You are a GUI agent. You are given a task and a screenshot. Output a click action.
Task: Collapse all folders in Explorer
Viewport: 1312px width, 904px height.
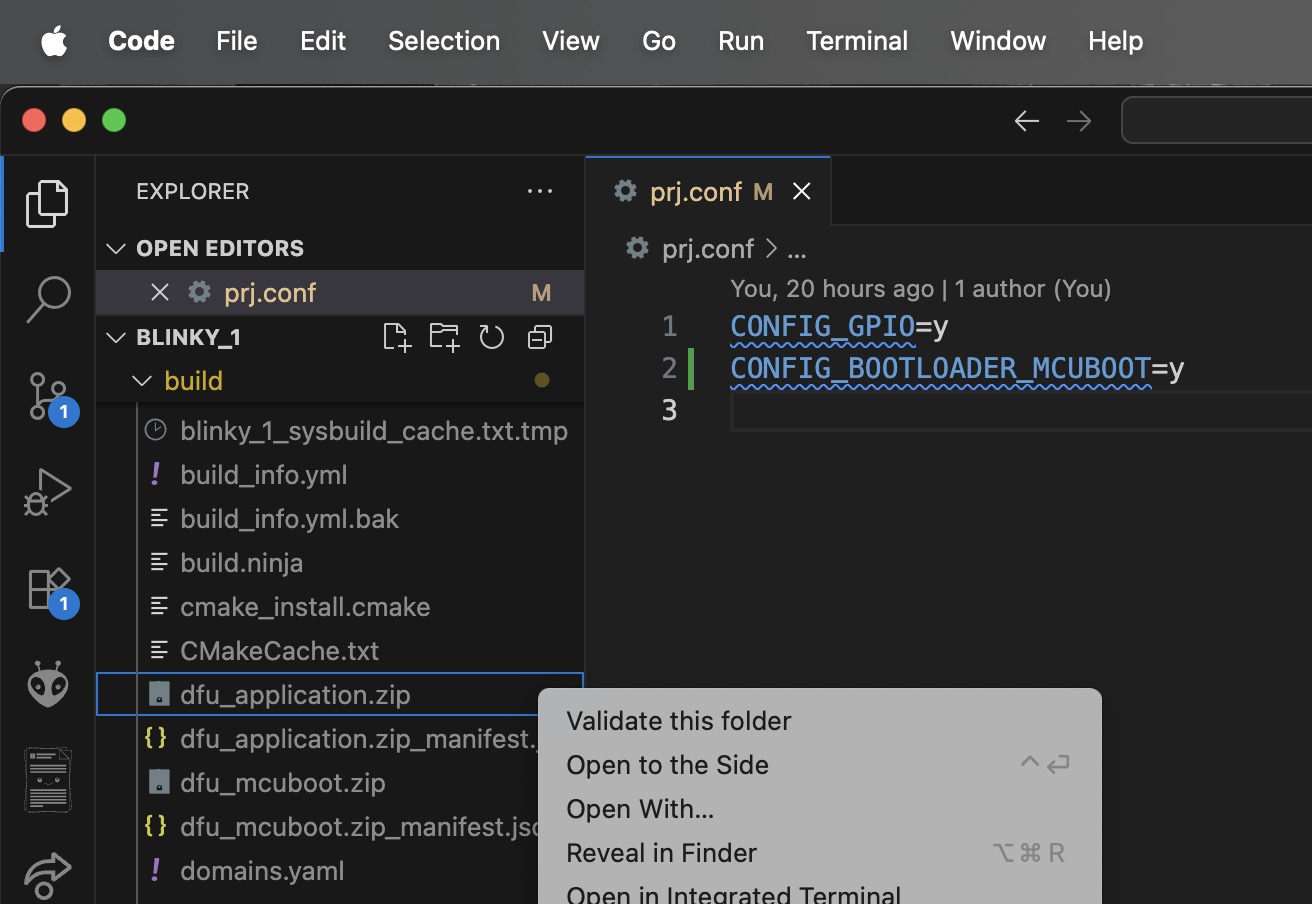540,337
